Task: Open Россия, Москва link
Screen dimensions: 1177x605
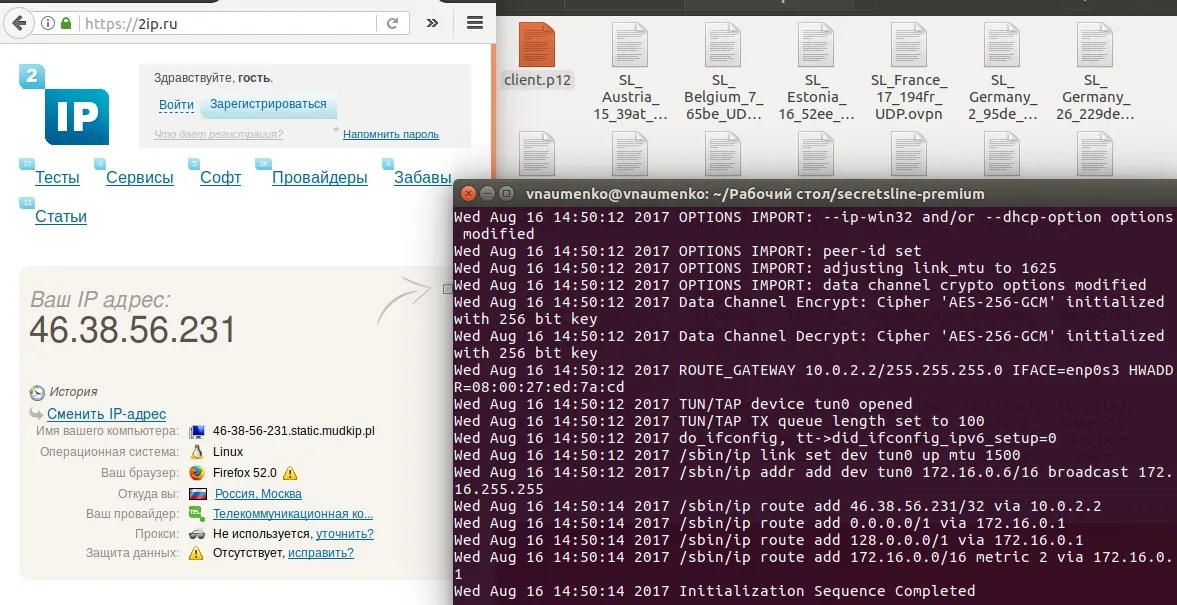Action: click(x=258, y=494)
